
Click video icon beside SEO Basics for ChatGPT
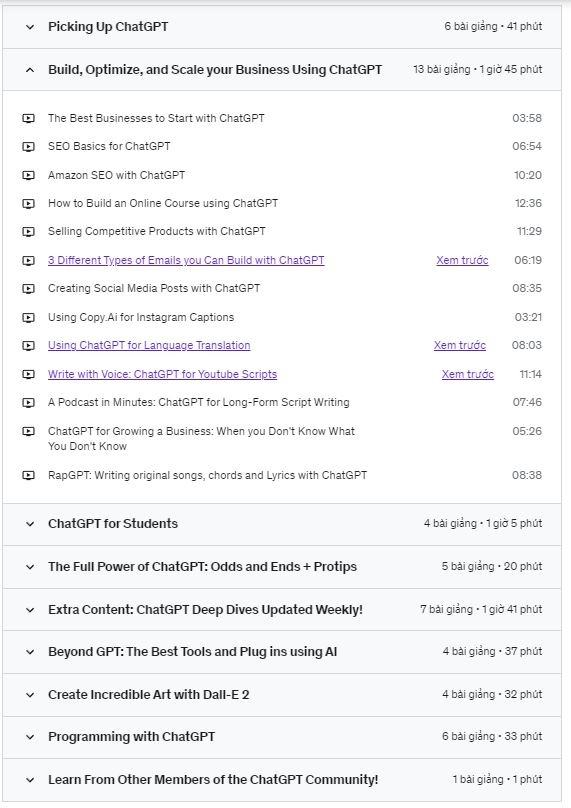coord(28,147)
